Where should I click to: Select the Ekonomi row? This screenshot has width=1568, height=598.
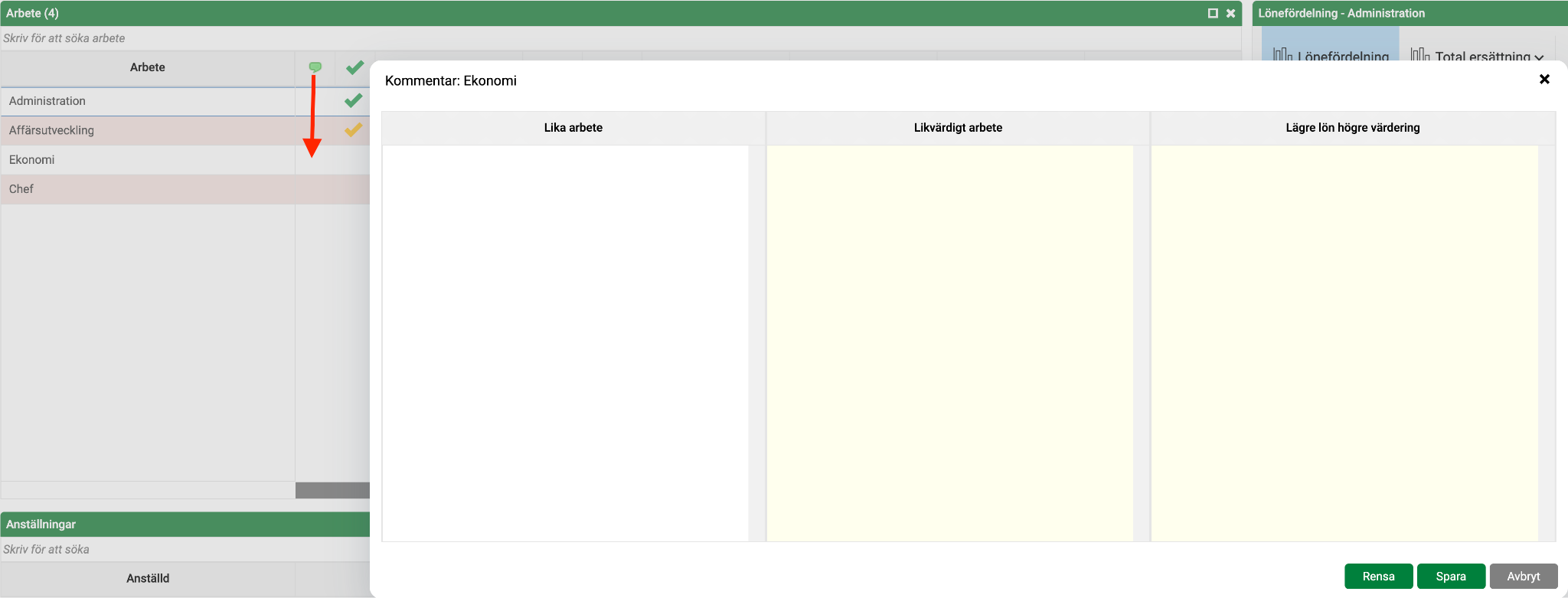coord(185,159)
